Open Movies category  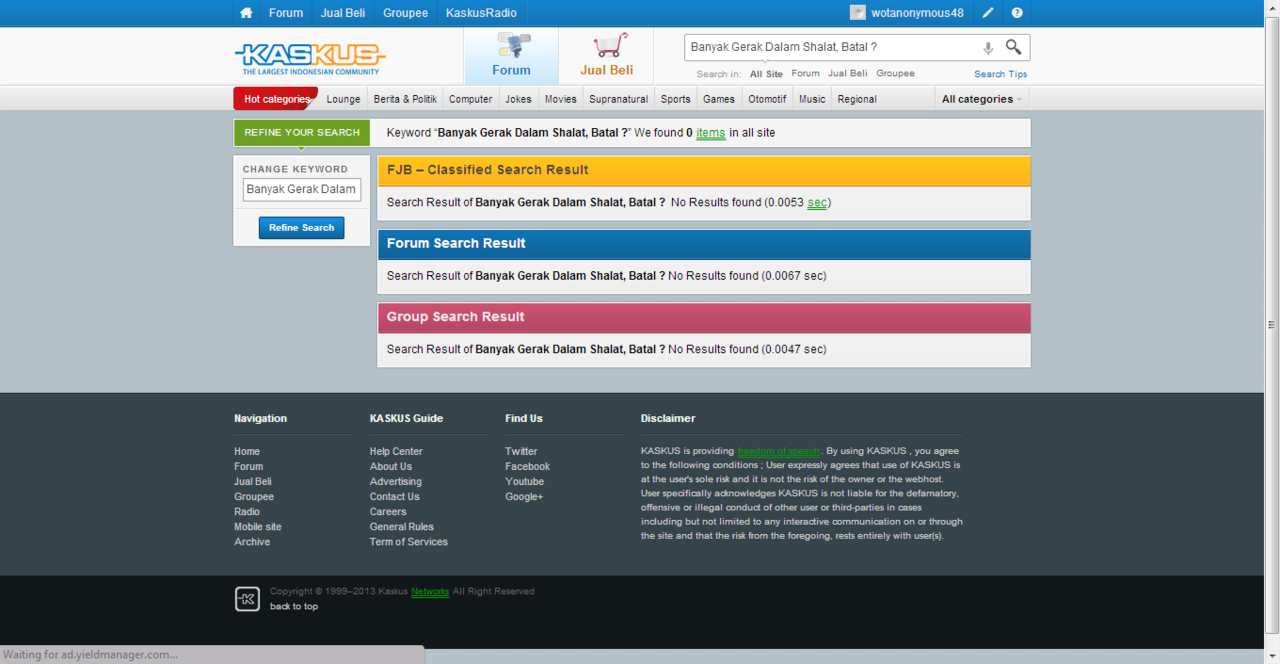(x=560, y=99)
